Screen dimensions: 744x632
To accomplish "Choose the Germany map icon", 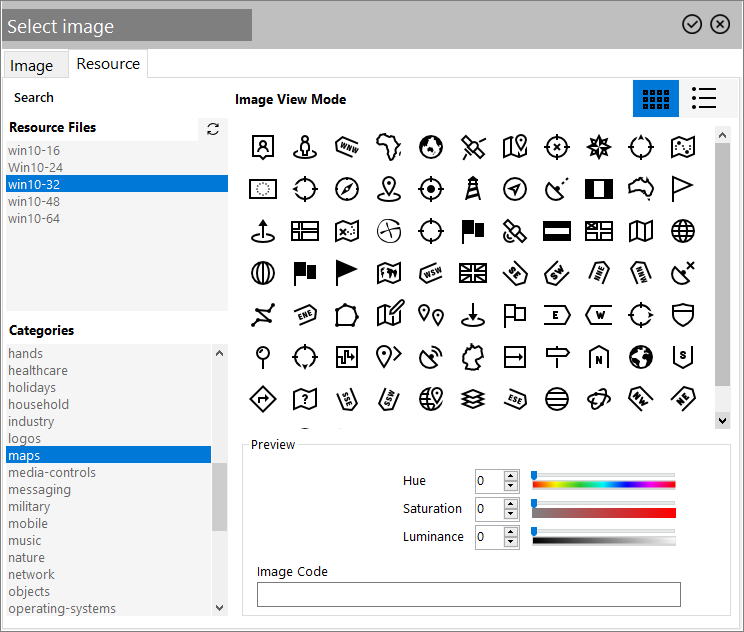I will (x=473, y=357).
